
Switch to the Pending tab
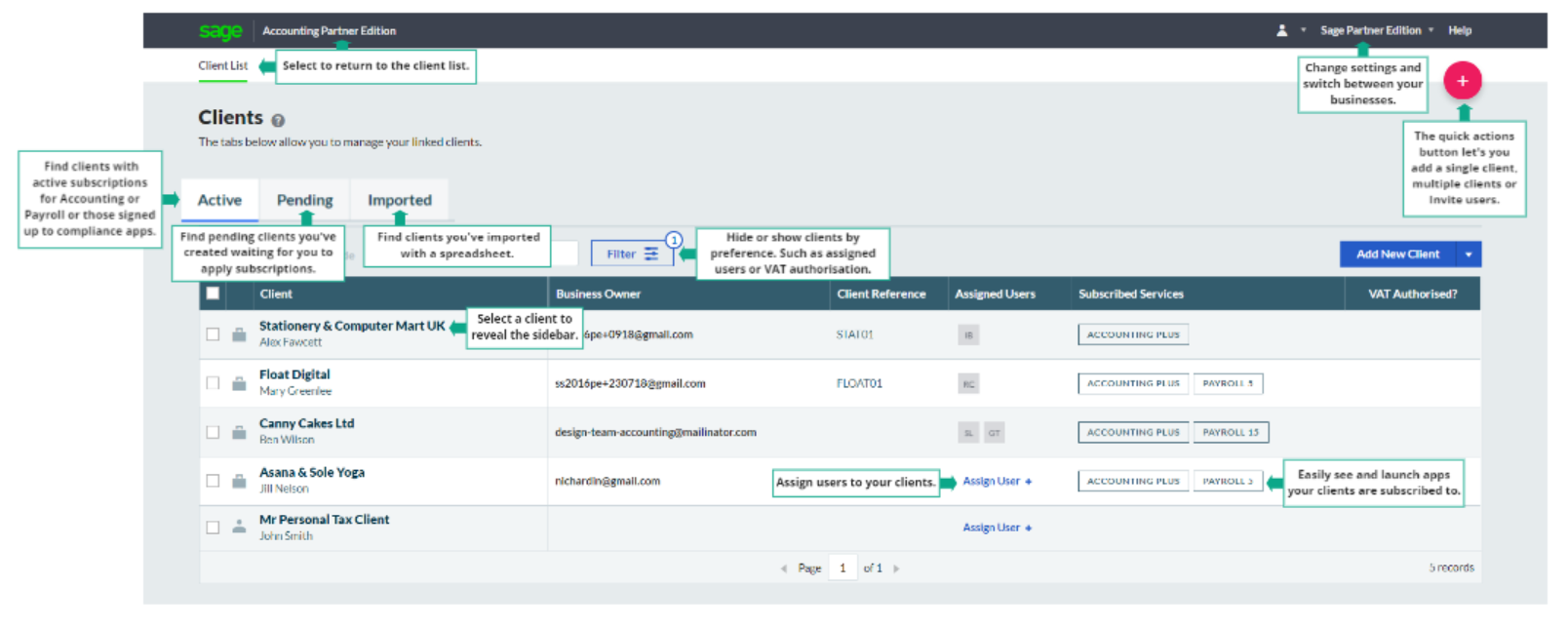tap(304, 200)
